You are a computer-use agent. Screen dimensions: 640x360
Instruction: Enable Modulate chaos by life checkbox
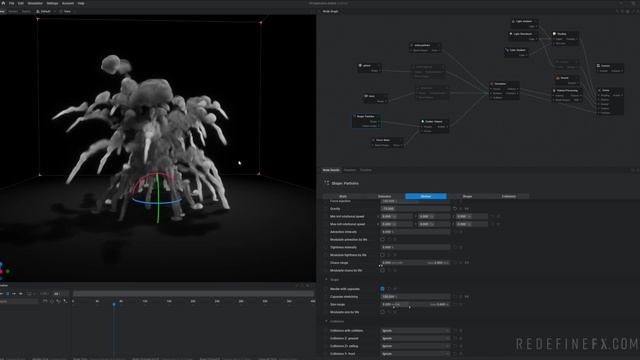point(382,271)
